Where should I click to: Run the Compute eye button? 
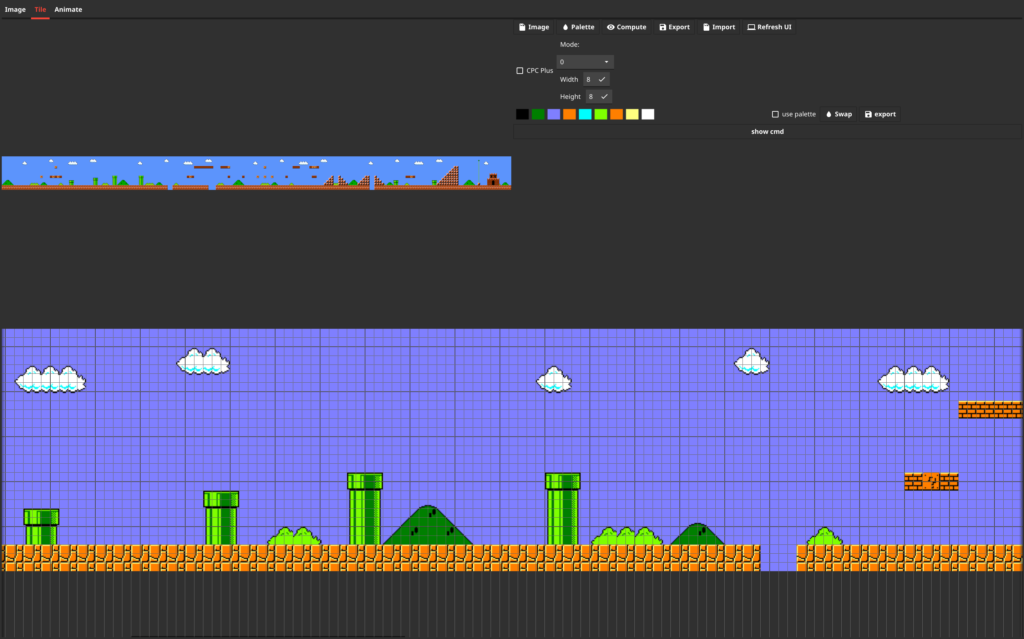click(626, 27)
